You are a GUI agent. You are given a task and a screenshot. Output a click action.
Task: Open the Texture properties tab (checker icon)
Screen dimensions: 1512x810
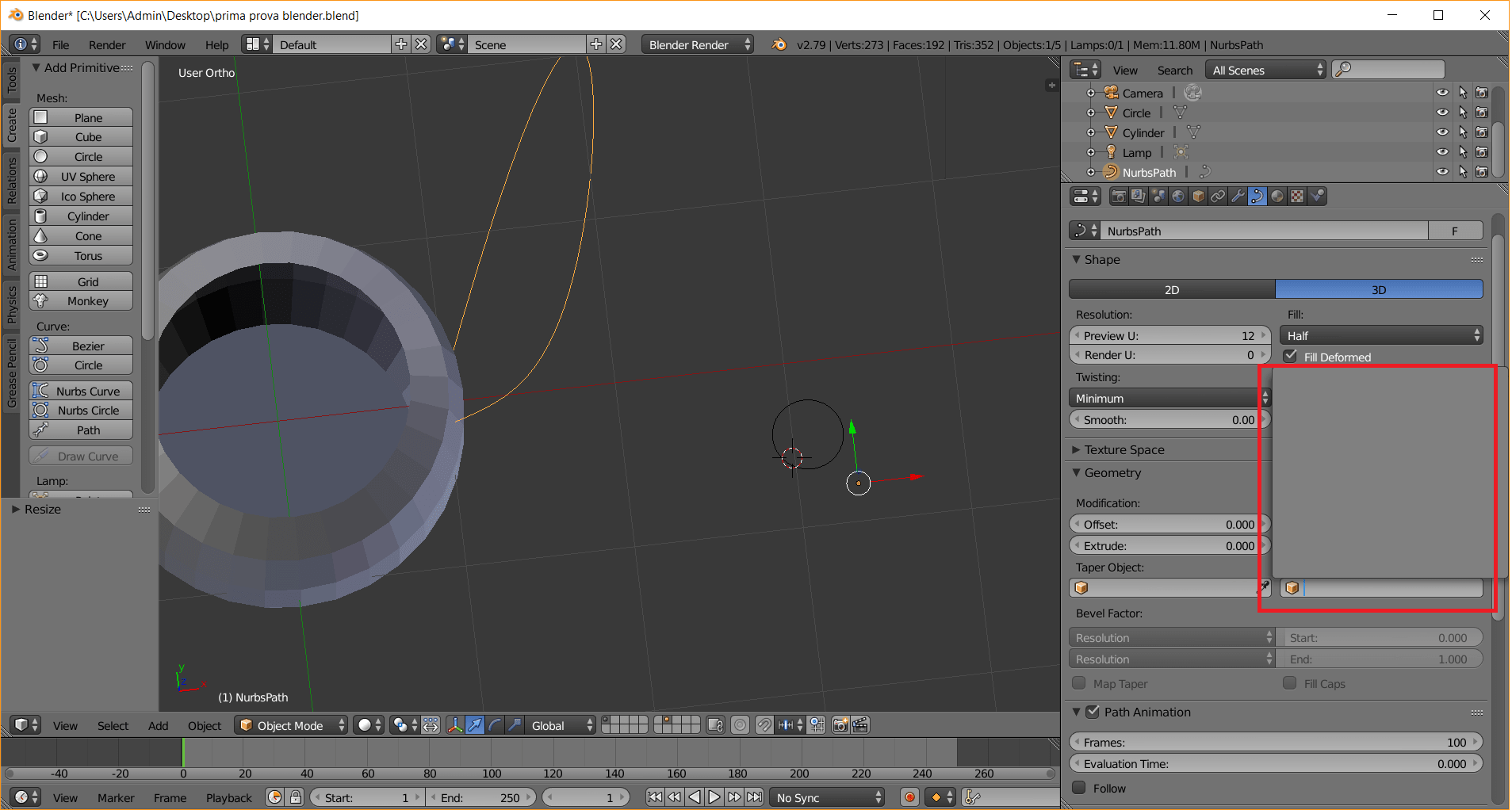[1297, 197]
